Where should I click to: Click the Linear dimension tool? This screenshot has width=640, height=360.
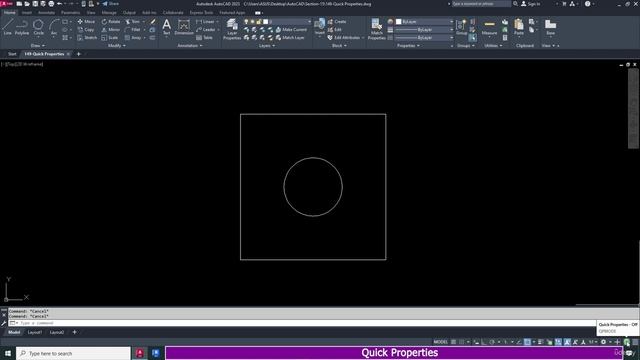click(x=205, y=21)
